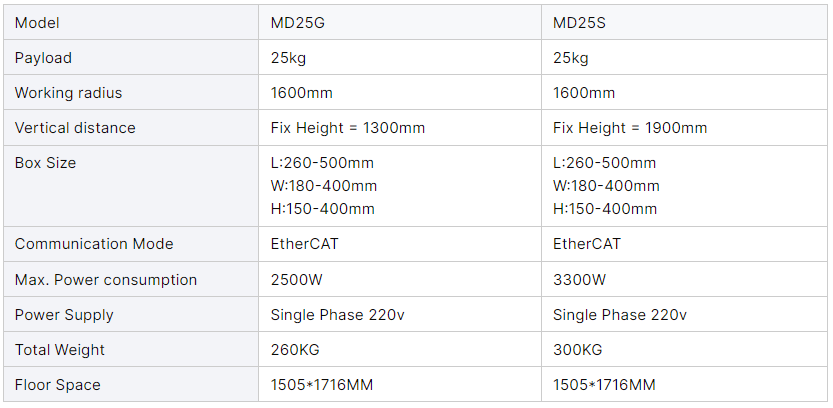Click the MD25S 1600mm working radius value

584,93
